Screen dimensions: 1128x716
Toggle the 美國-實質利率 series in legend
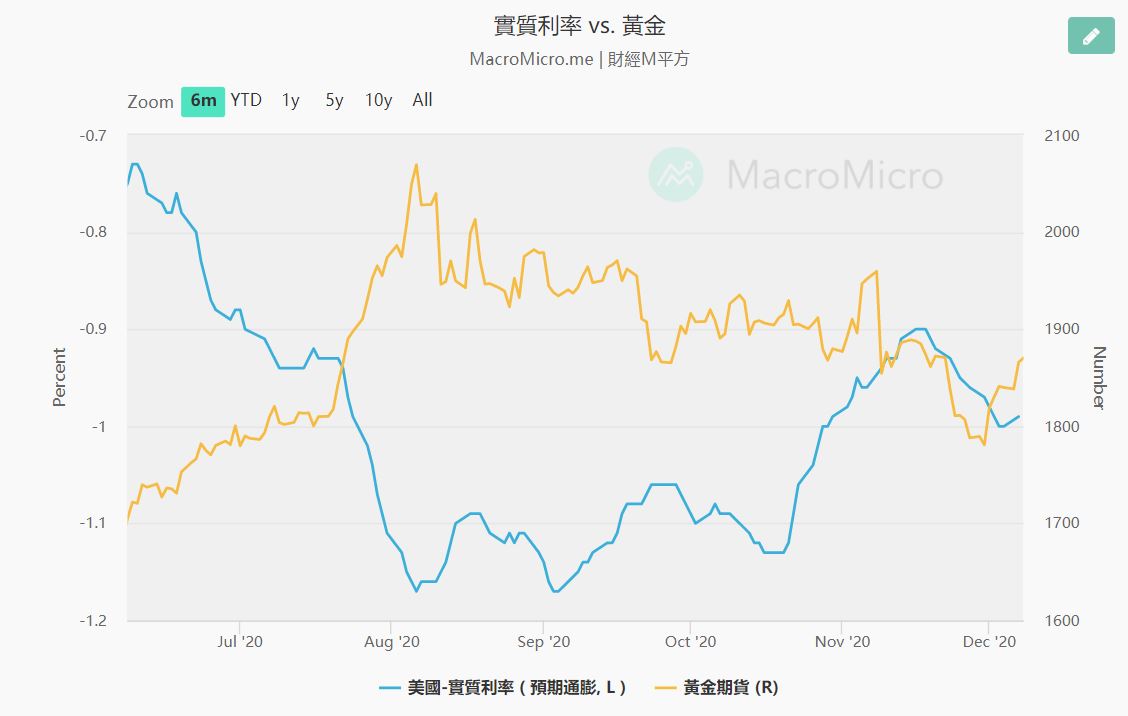coord(517,688)
